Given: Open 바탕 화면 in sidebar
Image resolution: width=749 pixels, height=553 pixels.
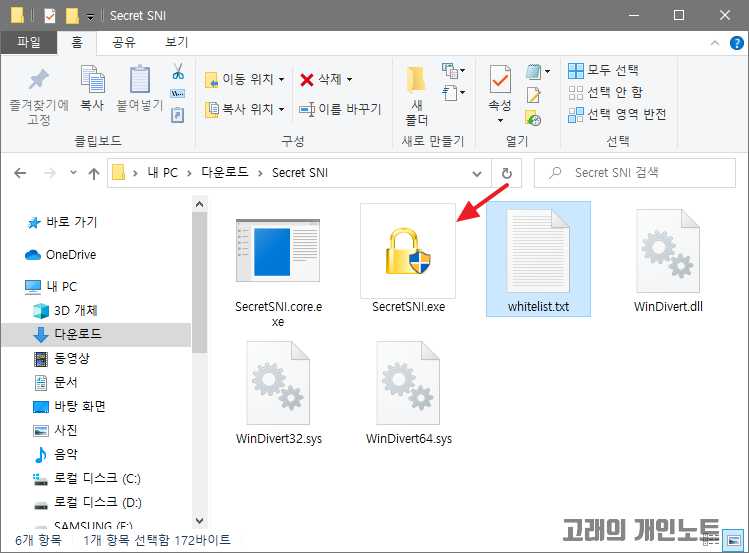Looking at the screenshot, I should [69, 406].
